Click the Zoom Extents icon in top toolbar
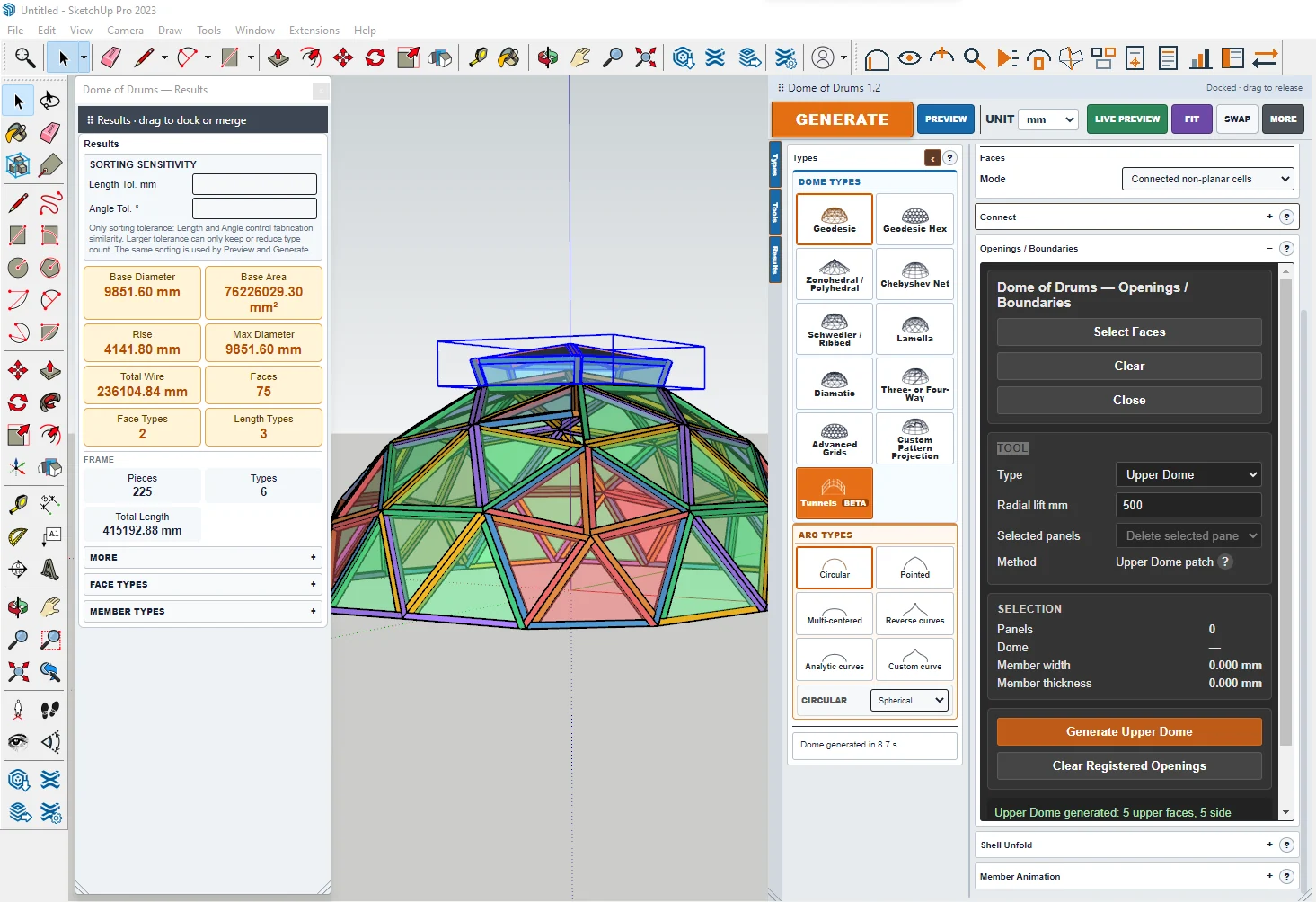Viewport: 1316px width, 902px height. (645, 58)
